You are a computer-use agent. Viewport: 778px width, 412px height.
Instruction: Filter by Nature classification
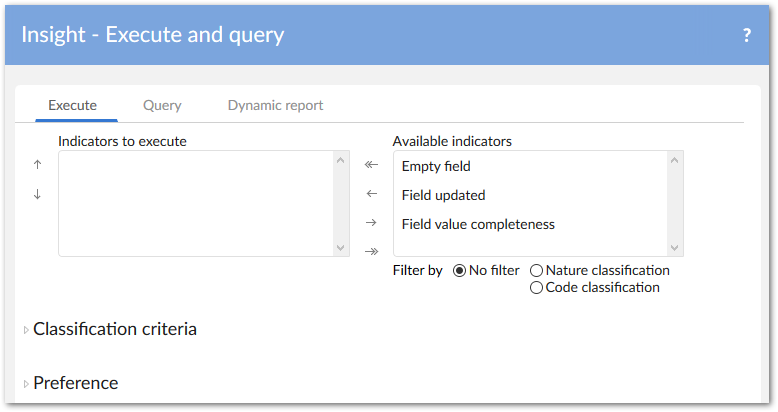[x=537, y=270]
